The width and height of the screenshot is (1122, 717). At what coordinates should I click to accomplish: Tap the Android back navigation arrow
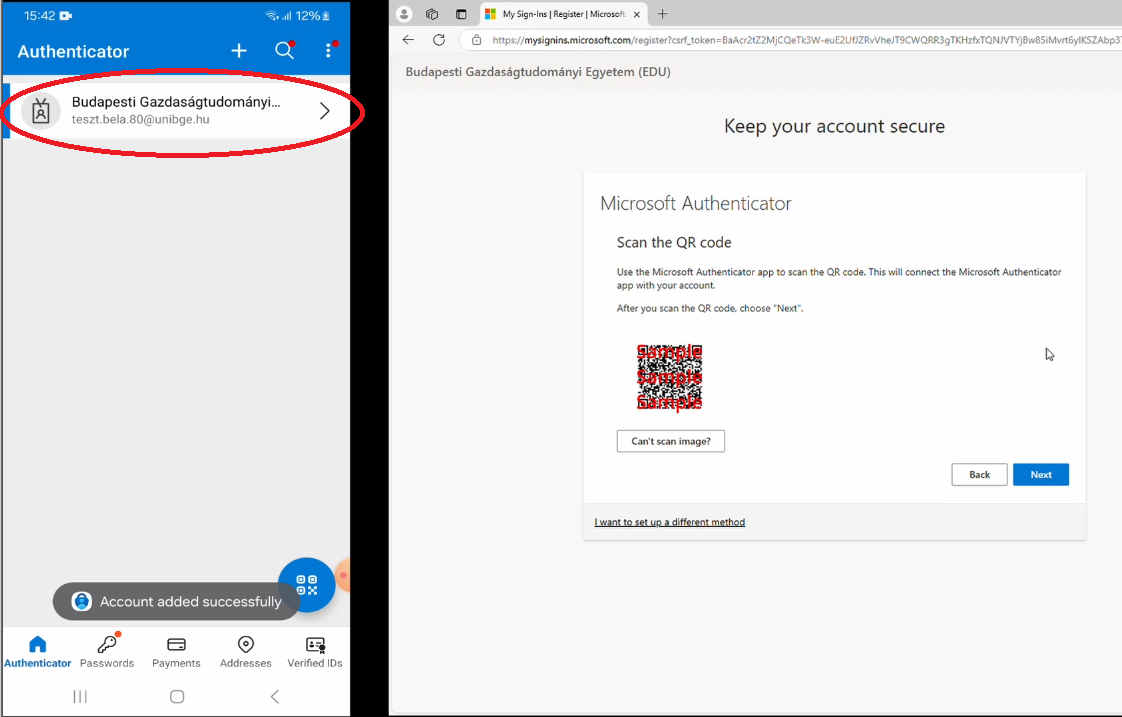point(275,696)
